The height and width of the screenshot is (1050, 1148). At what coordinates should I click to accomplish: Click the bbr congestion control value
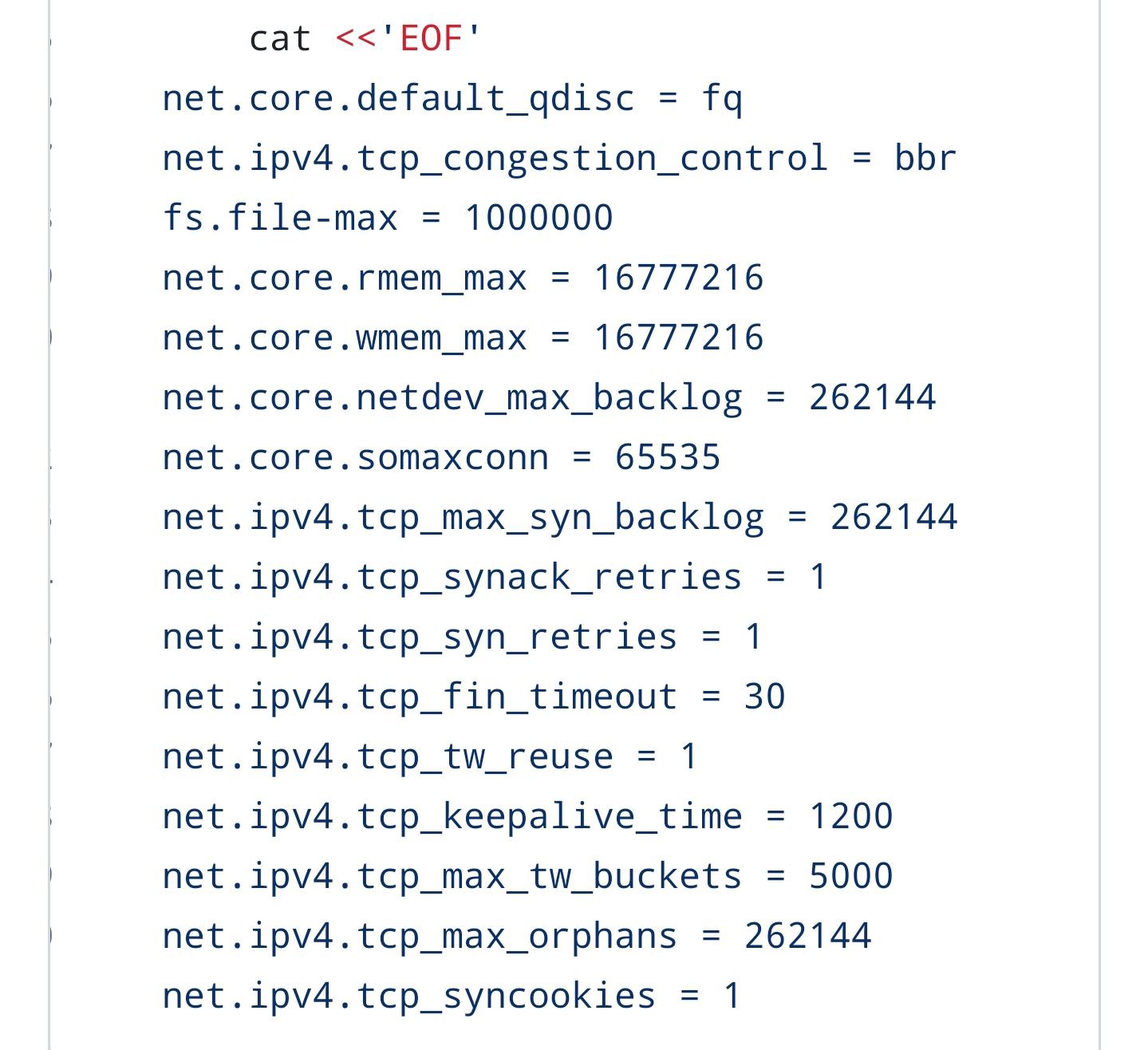[925, 158]
